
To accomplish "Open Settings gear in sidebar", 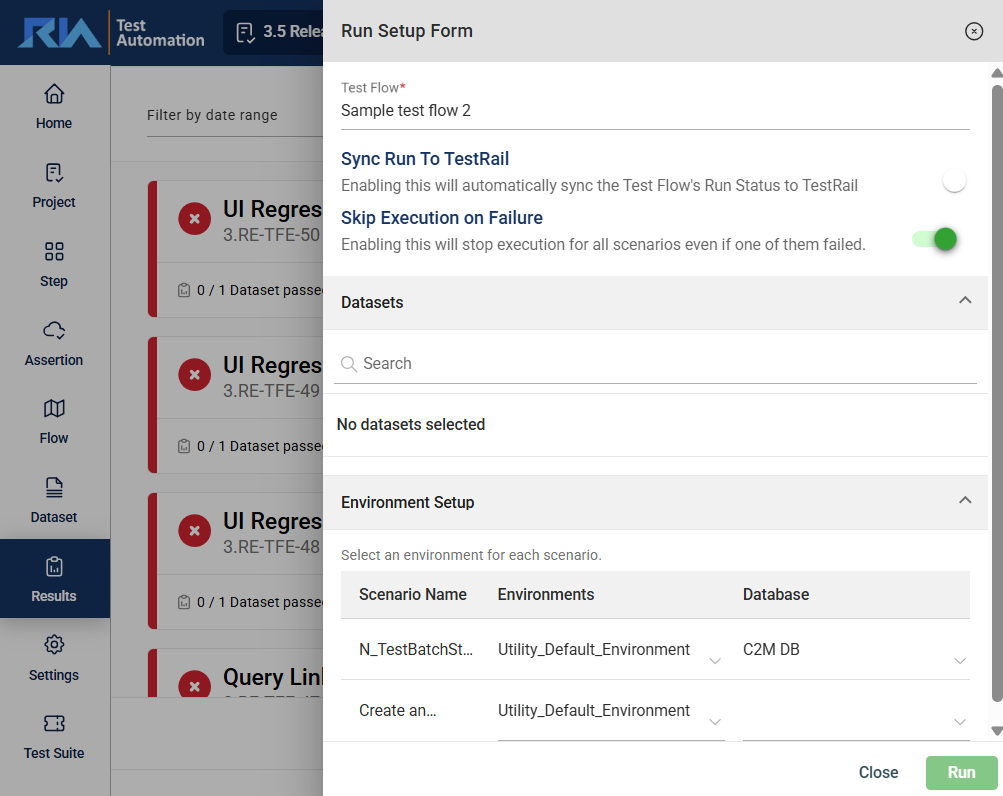I will [54, 645].
